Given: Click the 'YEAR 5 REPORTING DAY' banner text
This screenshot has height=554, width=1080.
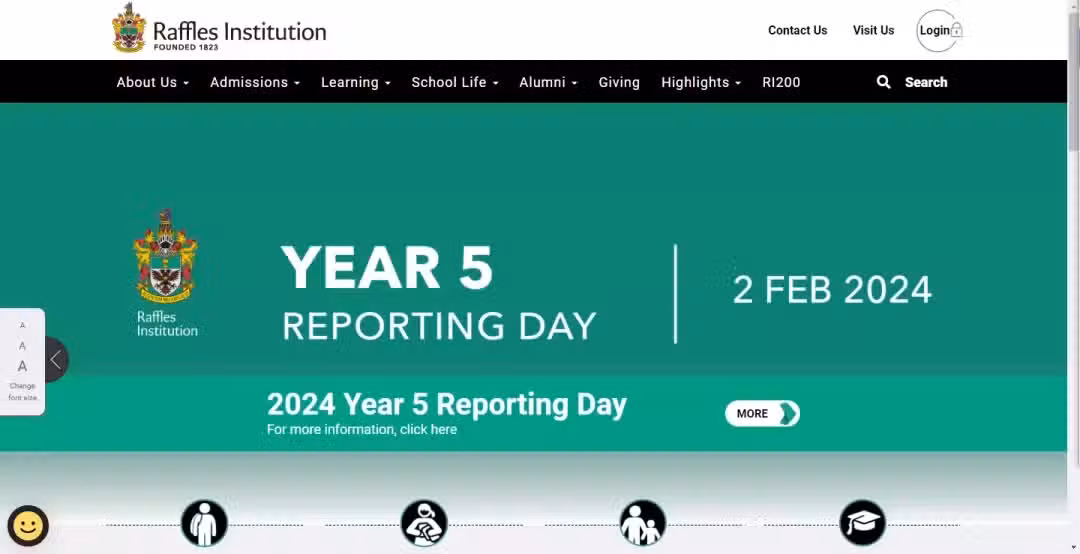Looking at the screenshot, I should coord(439,293).
